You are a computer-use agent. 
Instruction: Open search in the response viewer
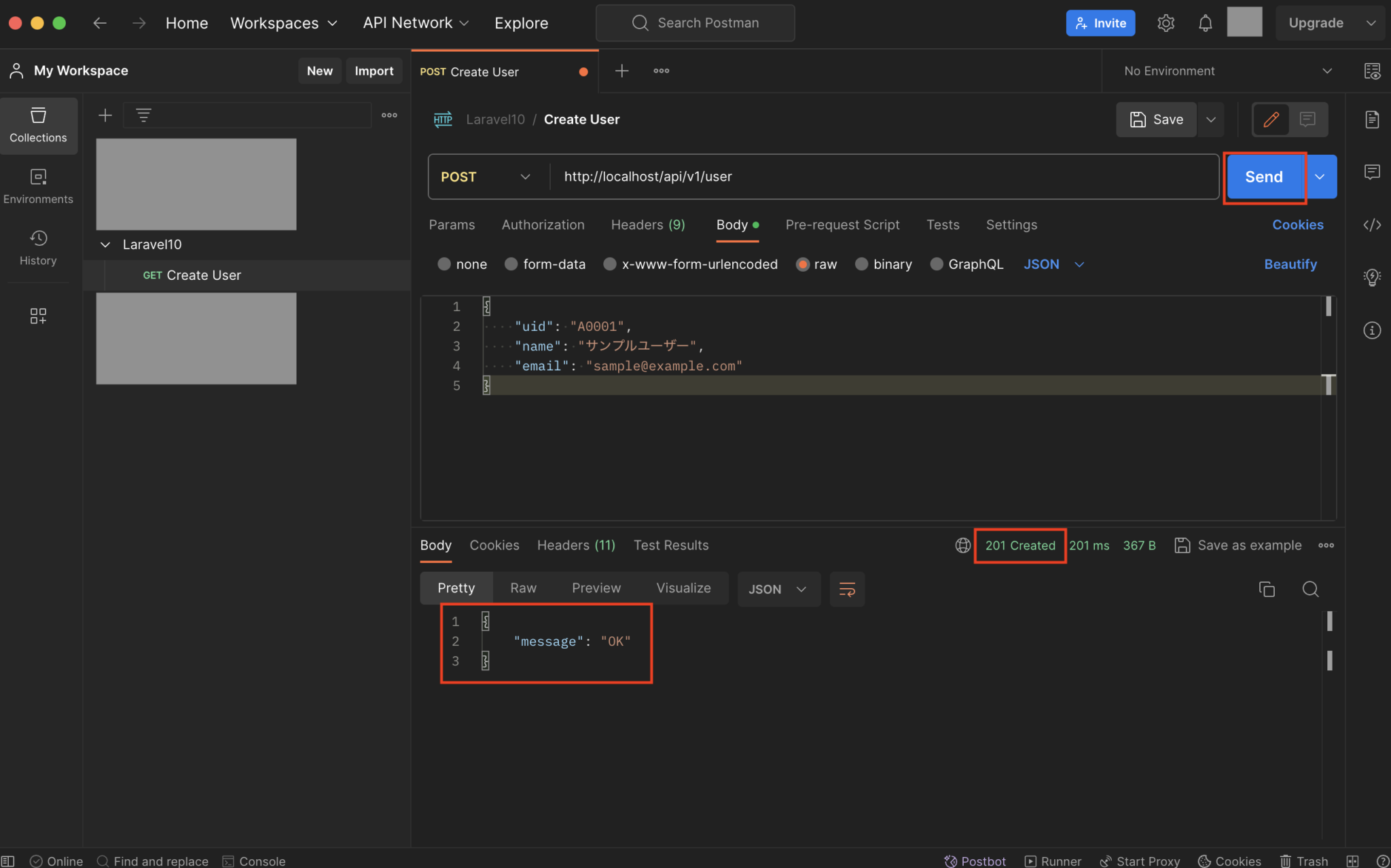click(x=1311, y=590)
